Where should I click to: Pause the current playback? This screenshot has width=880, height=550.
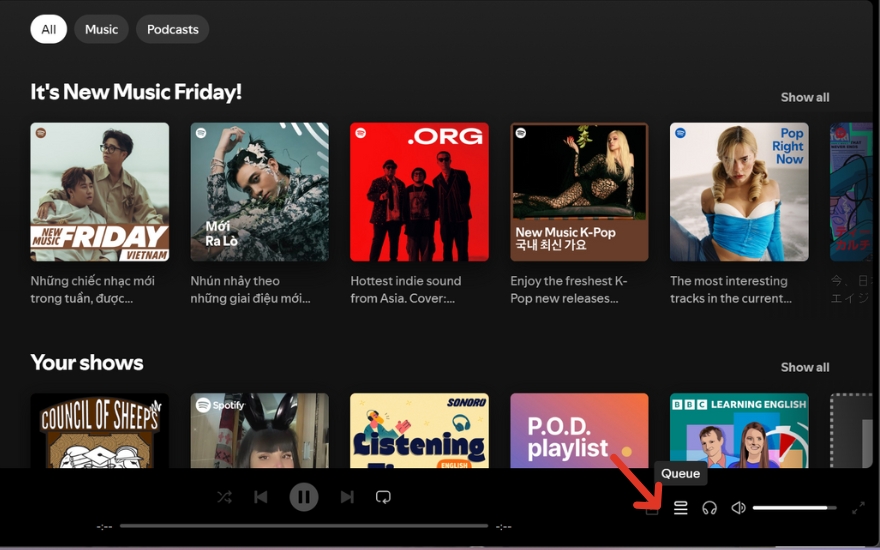304,497
